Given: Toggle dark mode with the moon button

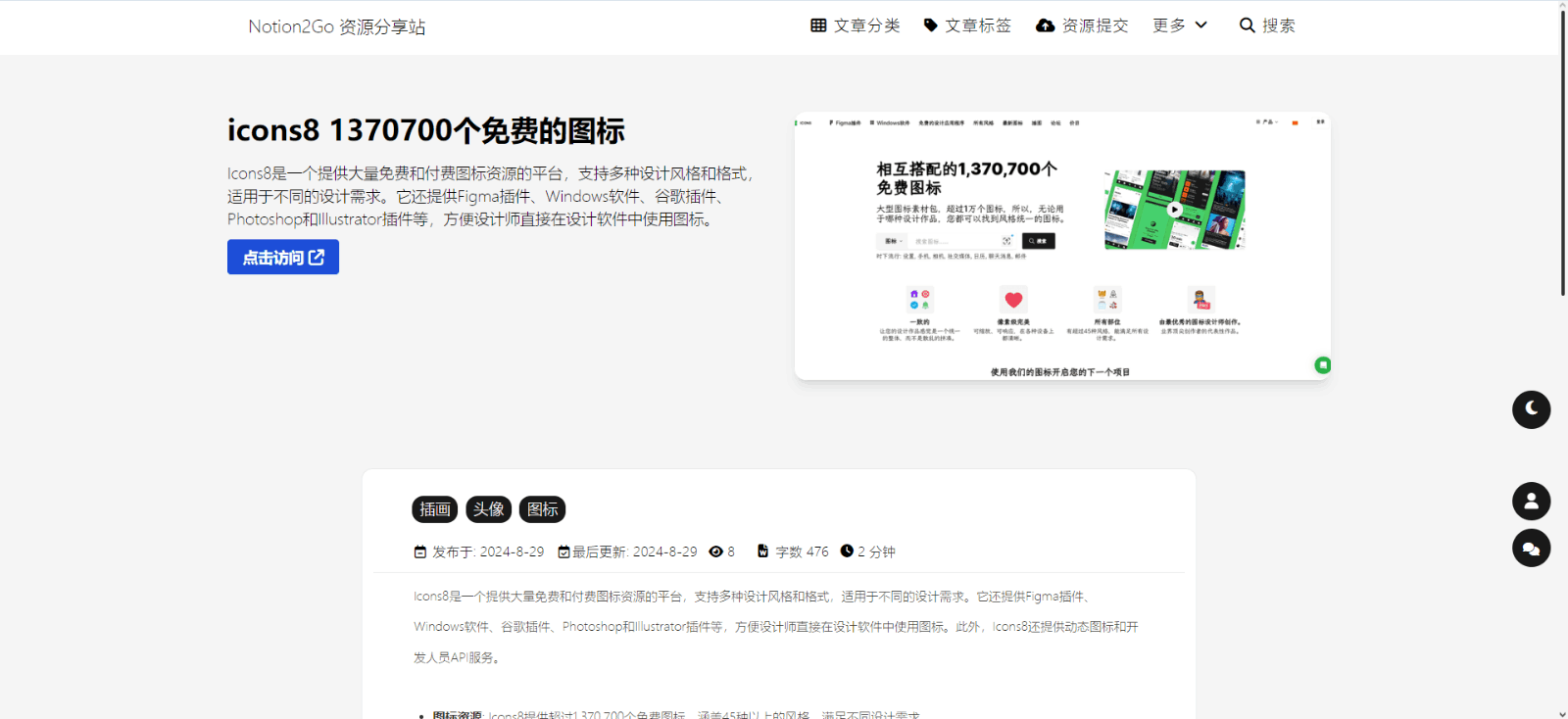Looking at the screenshot, I should pyautogui.click(x=1531, y=408).
